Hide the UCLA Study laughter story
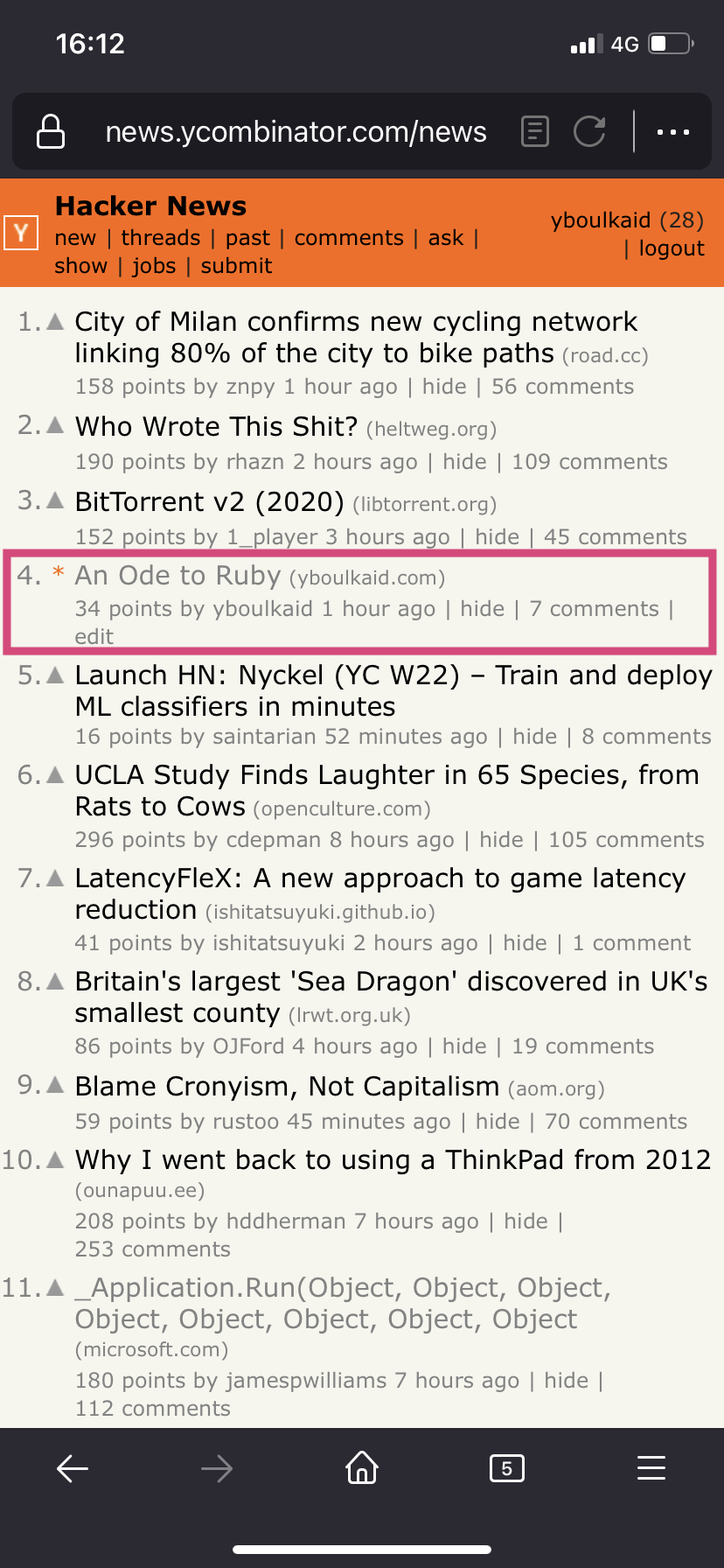724x1568 pixels. [501, 840]
